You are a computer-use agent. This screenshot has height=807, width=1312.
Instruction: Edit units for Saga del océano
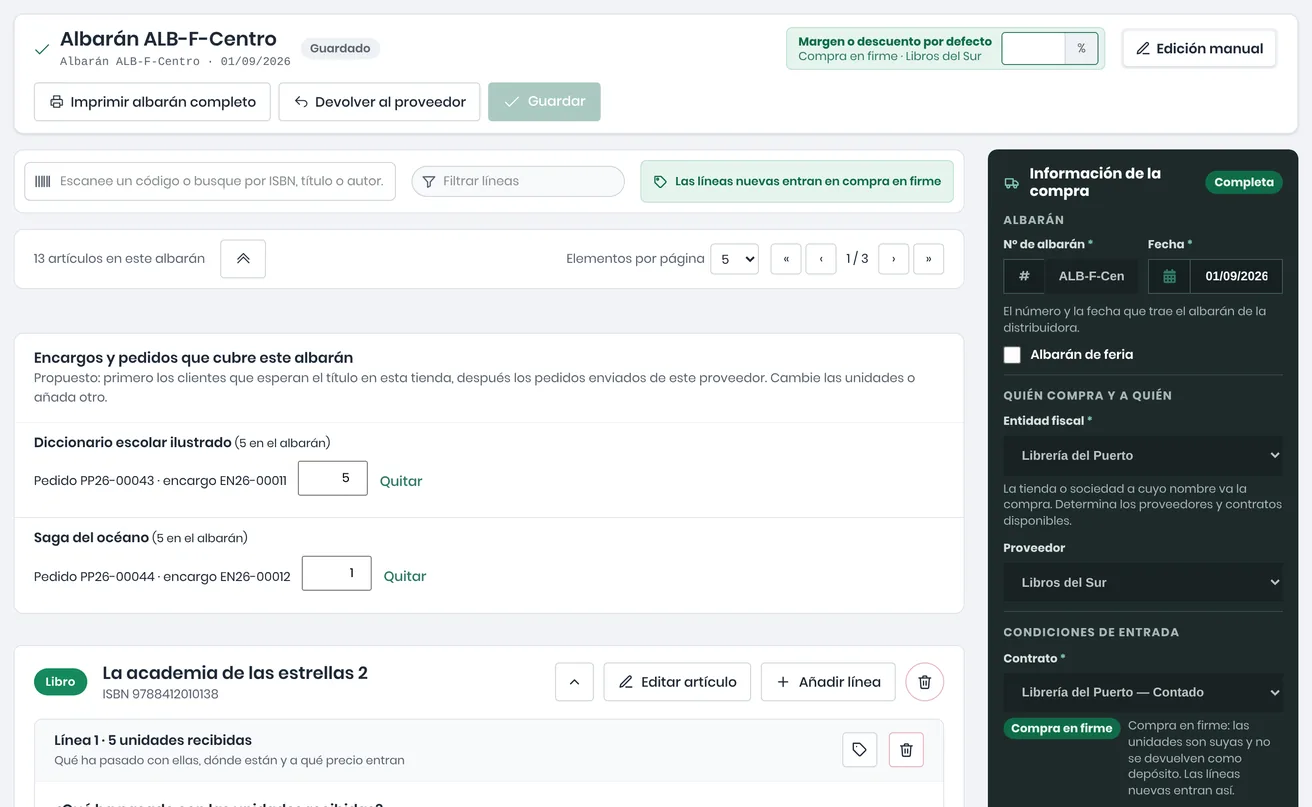pyautogui.click(x=337, y=573)
